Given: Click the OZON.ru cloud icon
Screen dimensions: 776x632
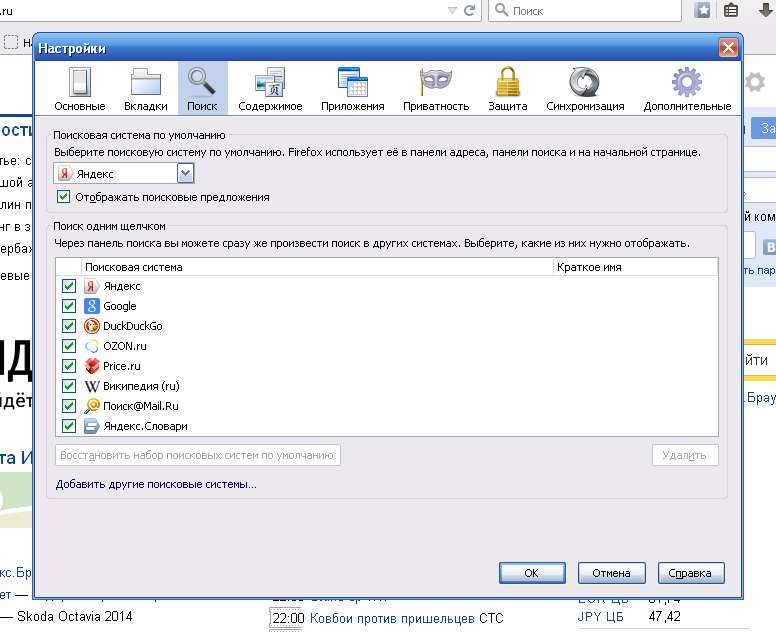Looking at the screenshot, I should click(x=92, y=346).
